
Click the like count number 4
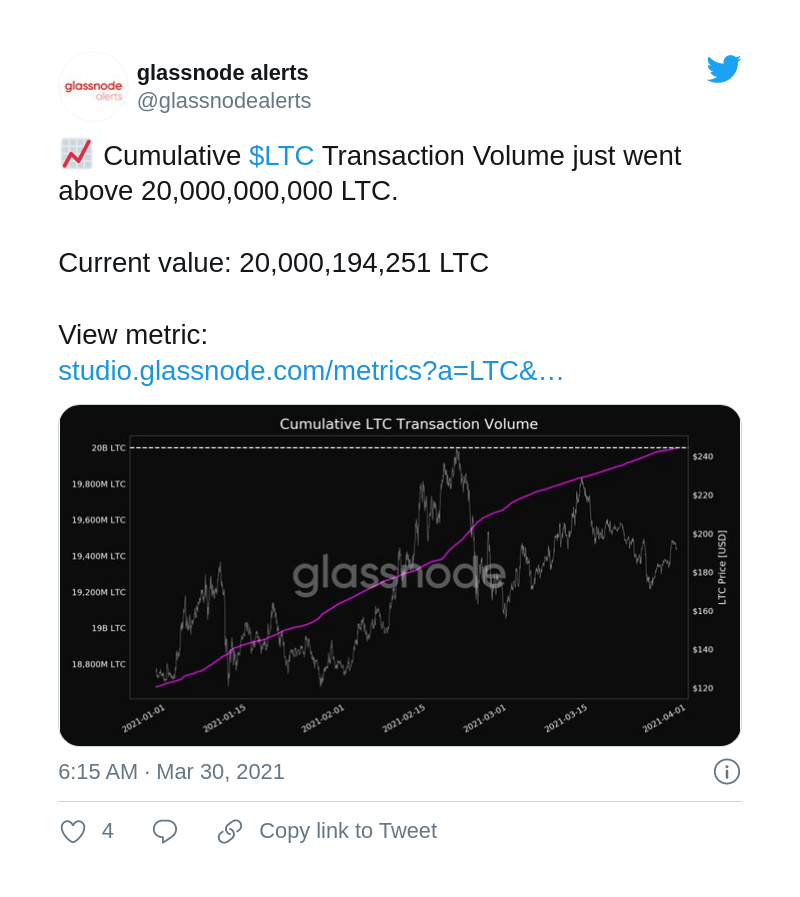[x=107, y=831]
